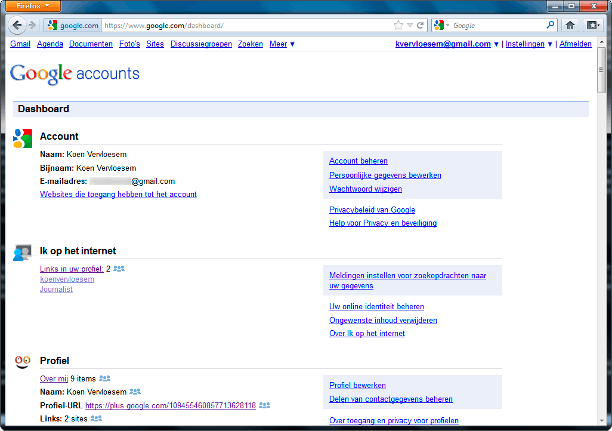
Task: Click the scrollbar up arrow
Action: (601, 42)
